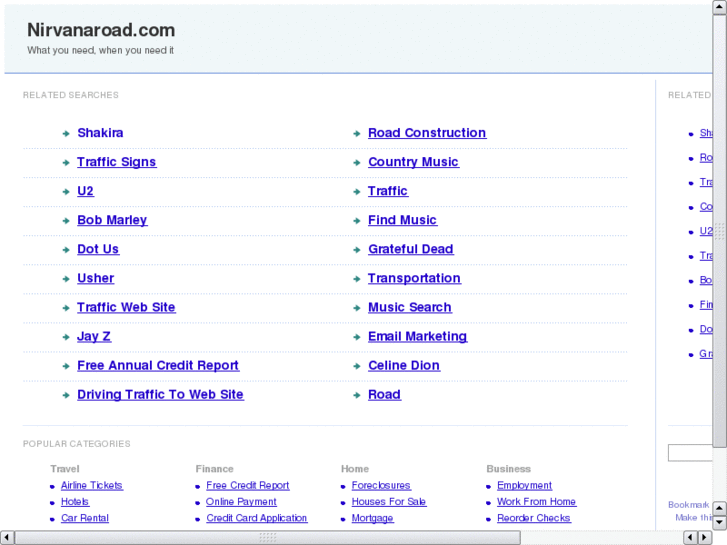
Task: Open the Celine Dion link
Action: 404,365
